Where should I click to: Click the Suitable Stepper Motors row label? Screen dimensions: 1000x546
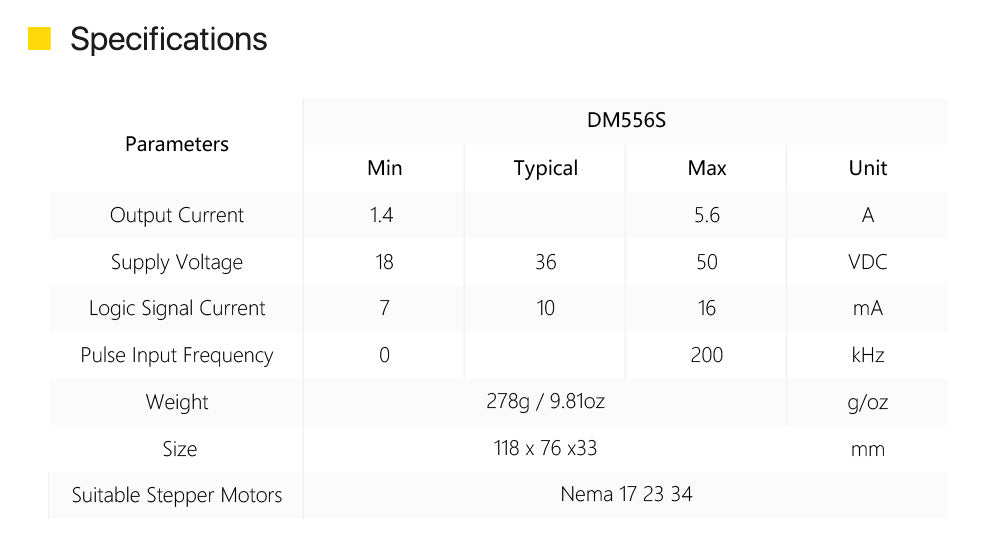[x=177, y=495]
